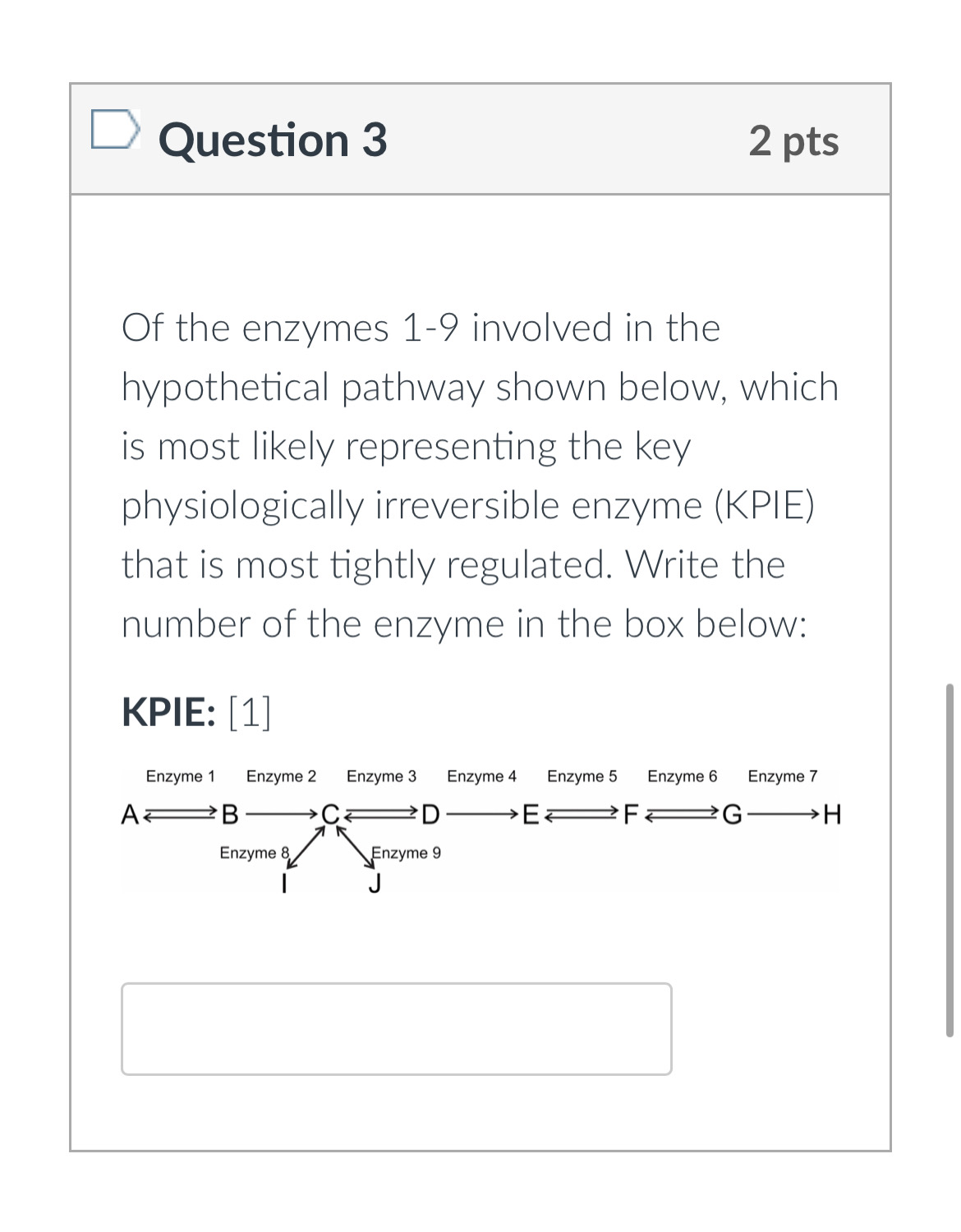Click the Enzyme 7 label in the diagram
961x1232 pixels.
click(784, 775)
